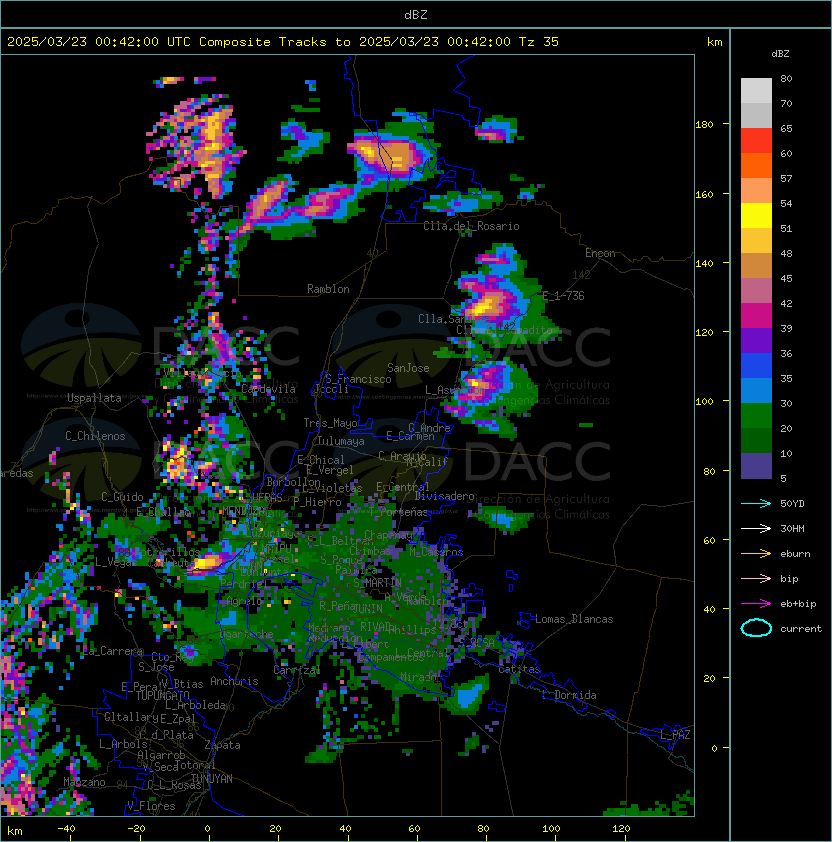
Task: Click the 'Carrizal' place label
Action: coord(297,670)
